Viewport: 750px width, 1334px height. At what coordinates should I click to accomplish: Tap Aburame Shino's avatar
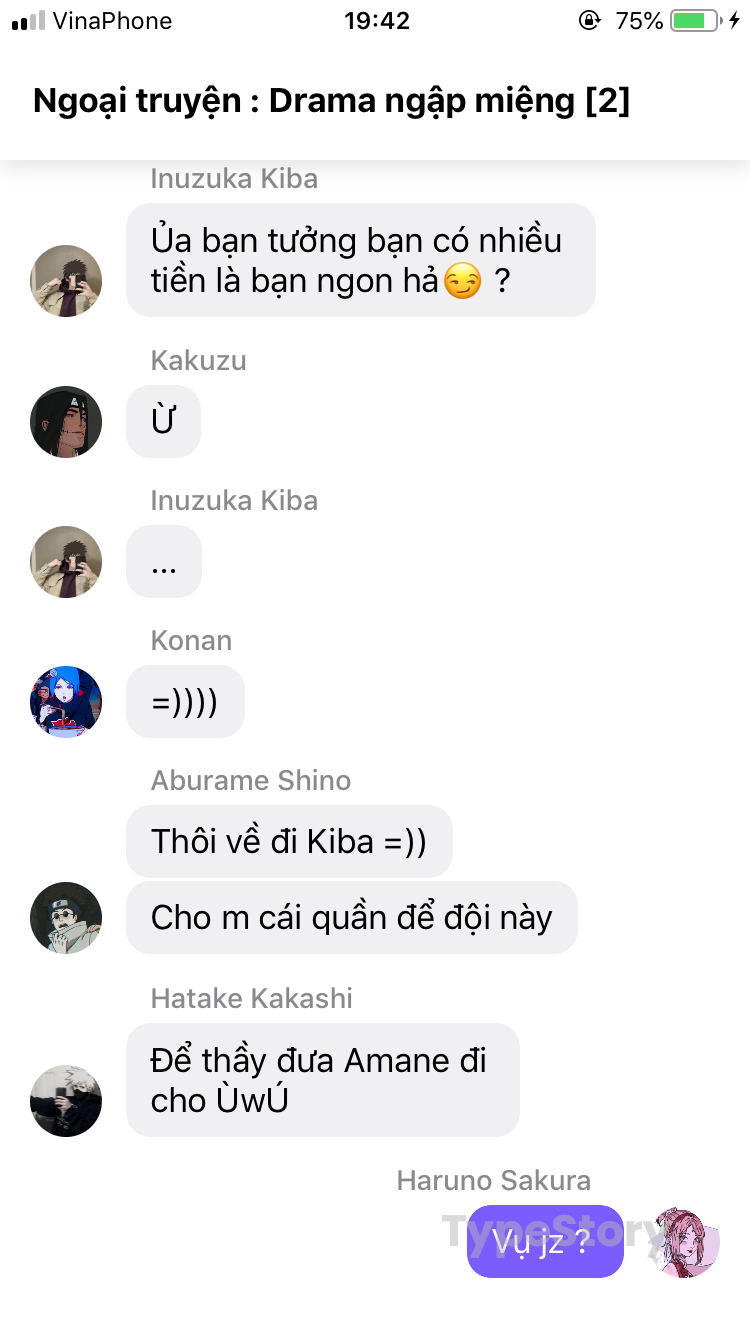coord(66,918)
